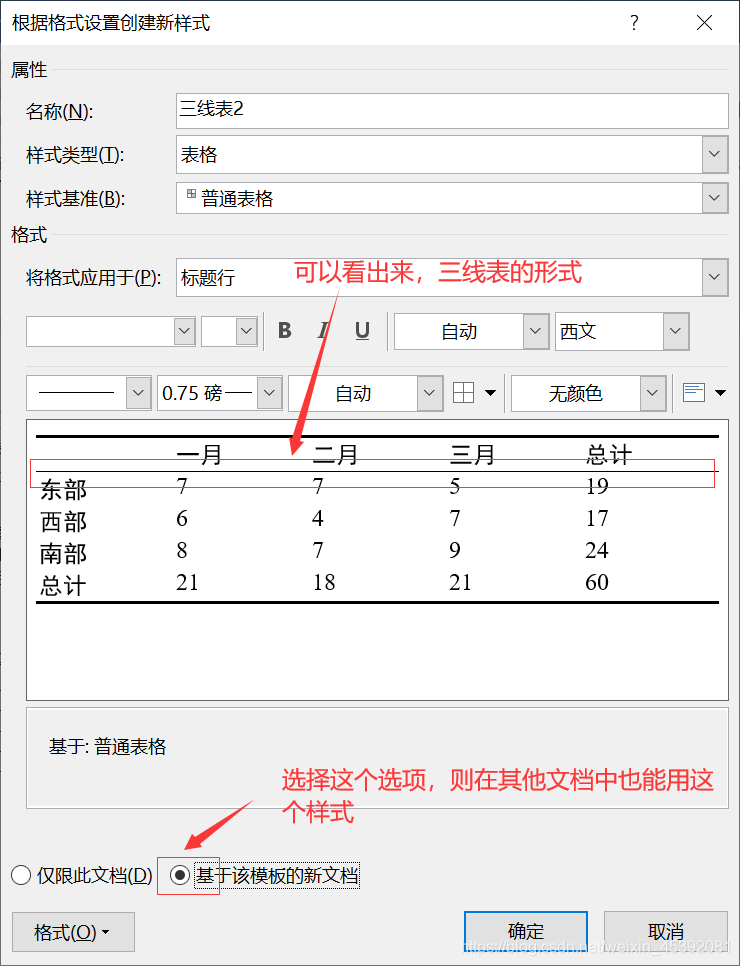This screenshot has width=740, height=966.
Task: Open cell alignment dropdown arrow
Action: [x=720, y=392]
